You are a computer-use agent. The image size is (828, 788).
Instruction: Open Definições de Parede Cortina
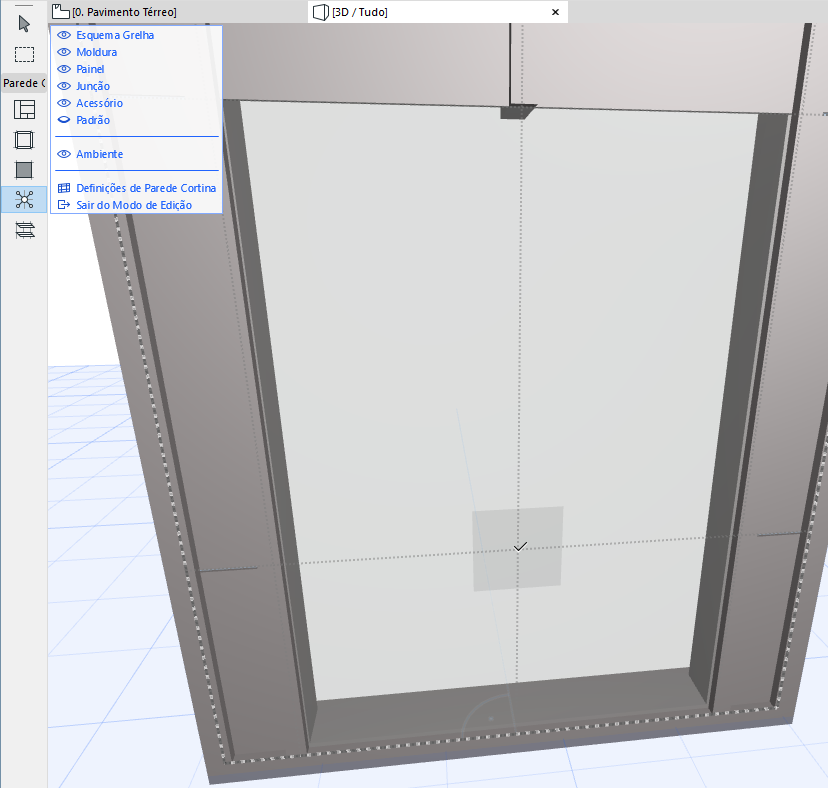146,188
